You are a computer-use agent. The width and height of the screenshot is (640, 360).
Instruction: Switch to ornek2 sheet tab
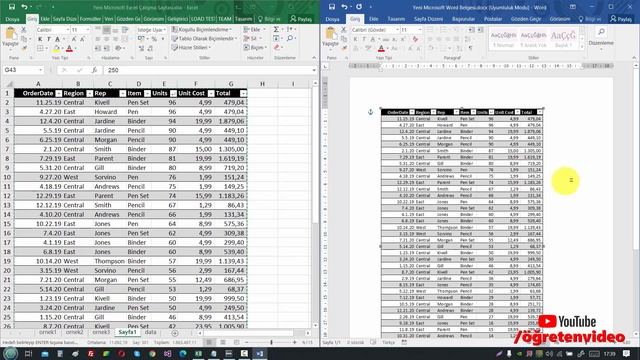pyautogui.click(x=74, y=333)
